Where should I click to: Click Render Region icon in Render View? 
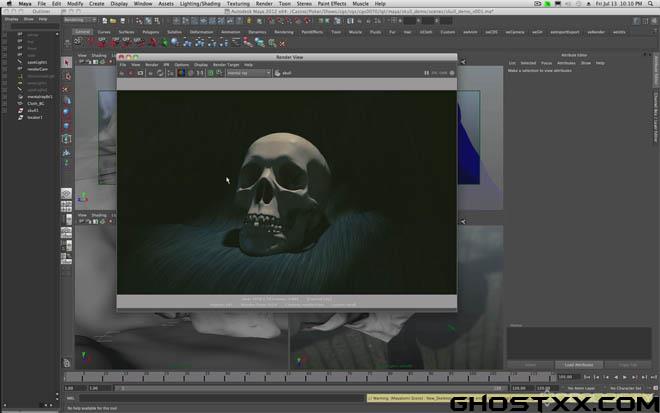click(x=131, y=73)
